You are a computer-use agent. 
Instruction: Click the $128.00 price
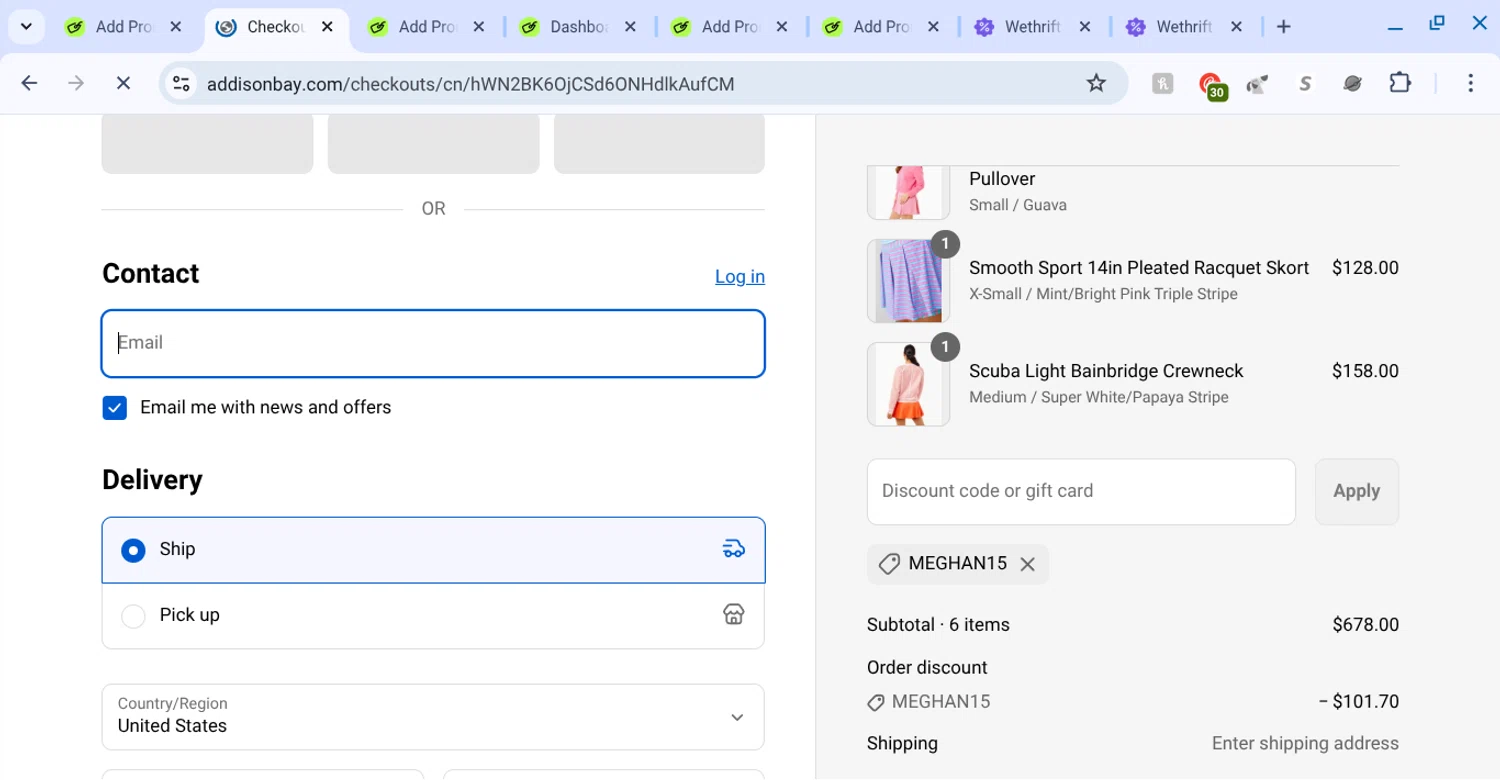tap(1365, 268)
